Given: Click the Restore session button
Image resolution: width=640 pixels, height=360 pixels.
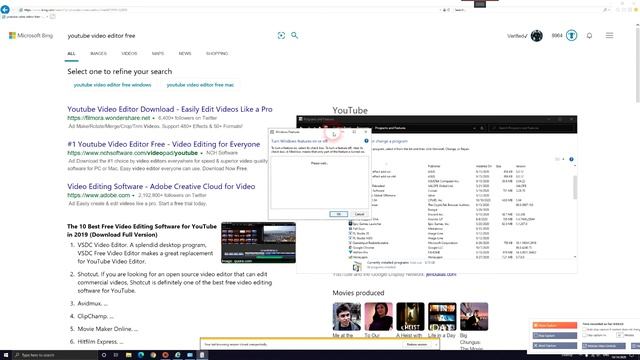Looking at the screenshot, I should click(x=416, y=344).
